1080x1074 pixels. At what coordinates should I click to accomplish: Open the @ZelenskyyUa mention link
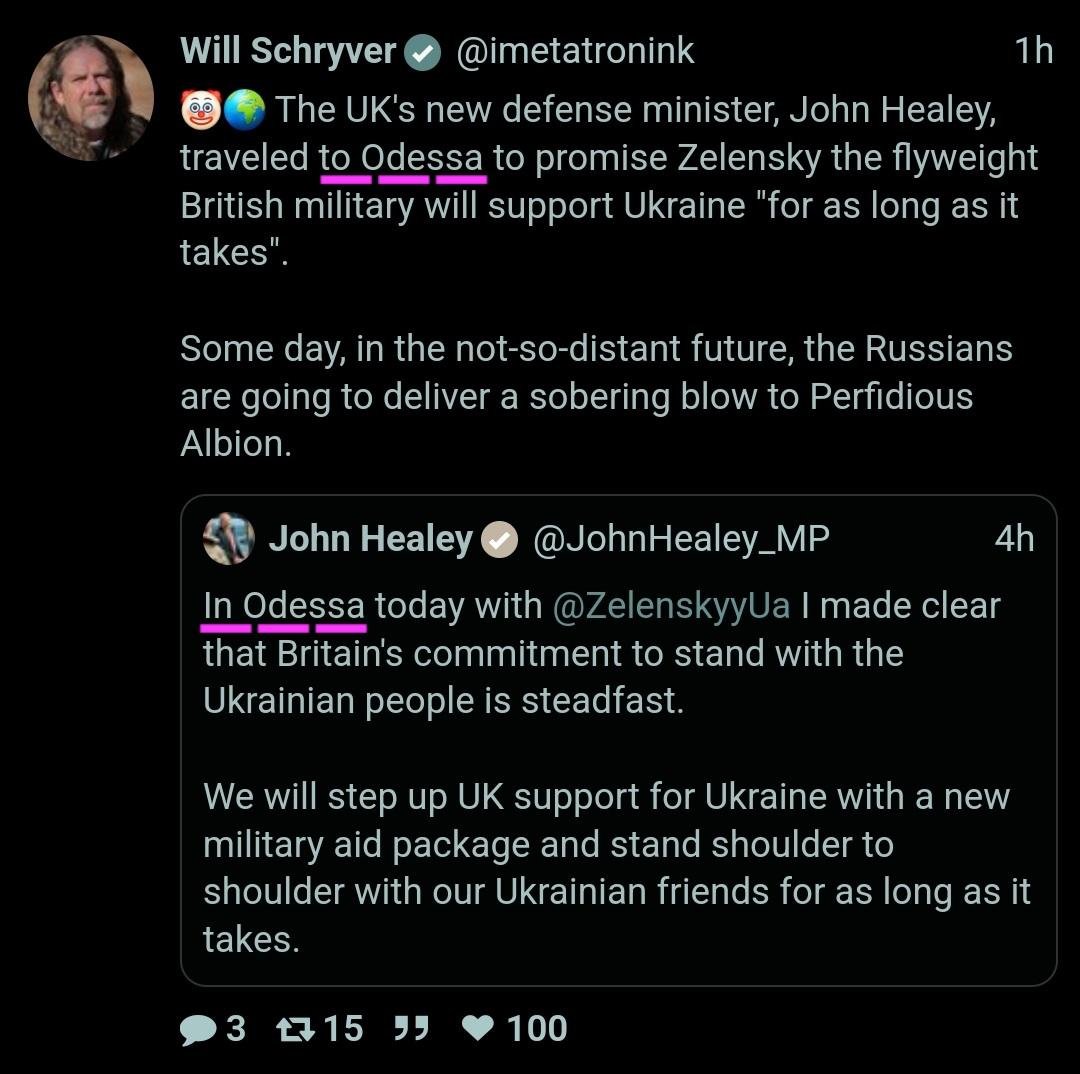coord(670,606)
